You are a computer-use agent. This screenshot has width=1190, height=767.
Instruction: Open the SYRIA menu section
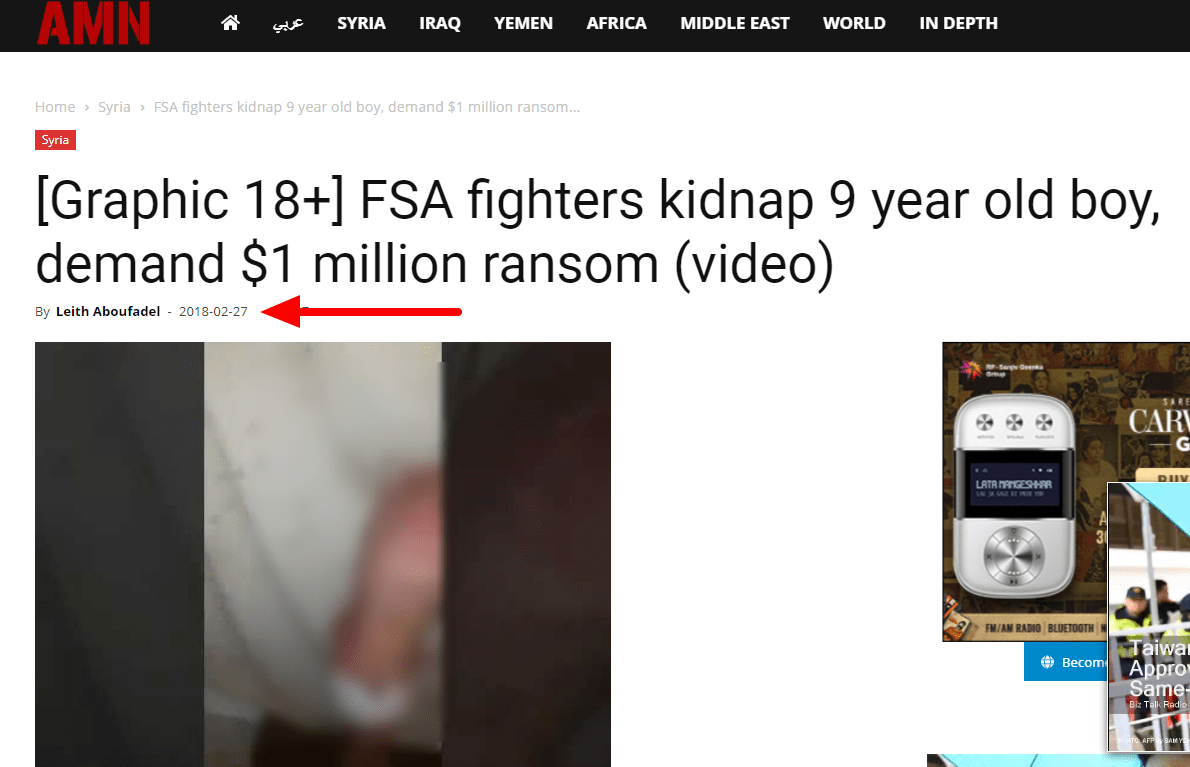click(x=361, y=24)
